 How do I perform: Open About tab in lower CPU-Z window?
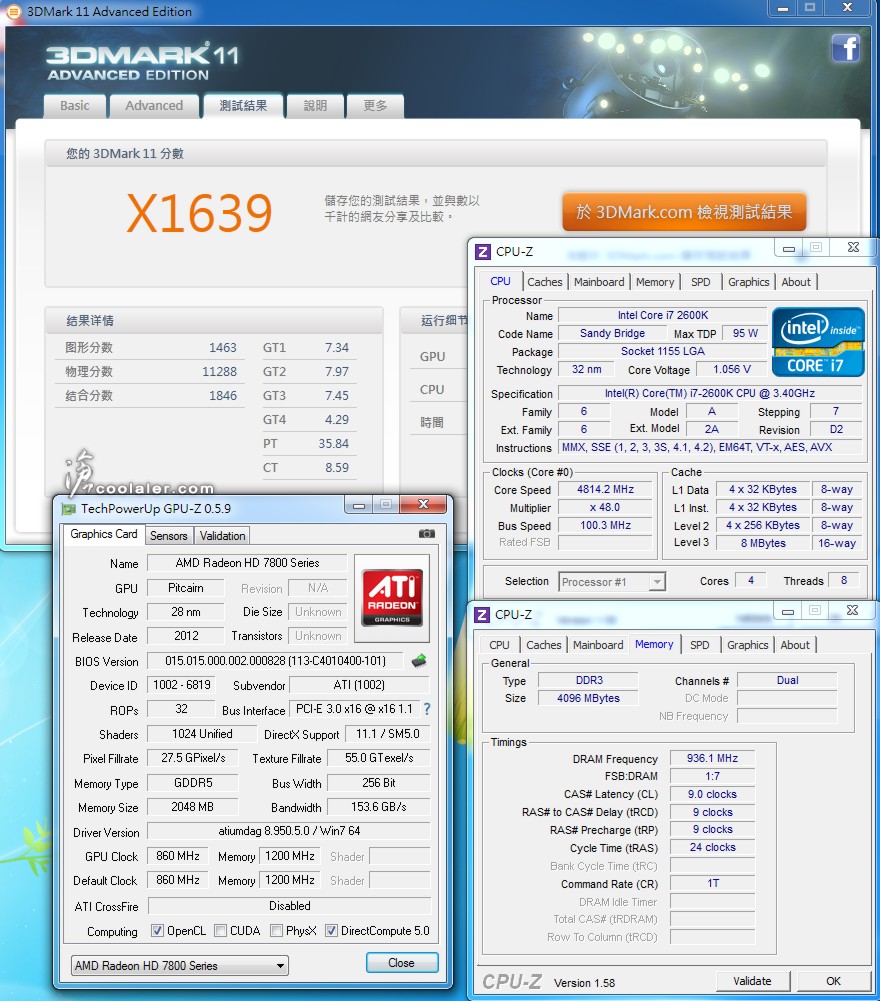click(794, 645)
